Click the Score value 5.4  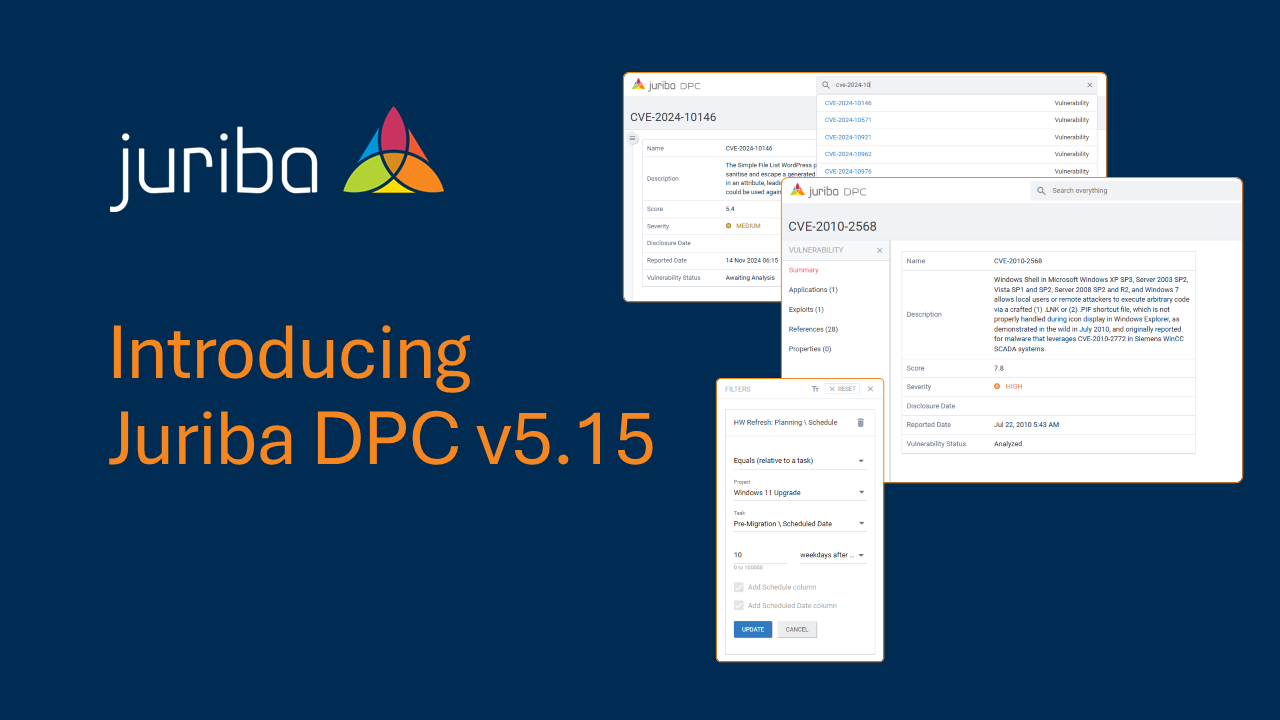730,209
